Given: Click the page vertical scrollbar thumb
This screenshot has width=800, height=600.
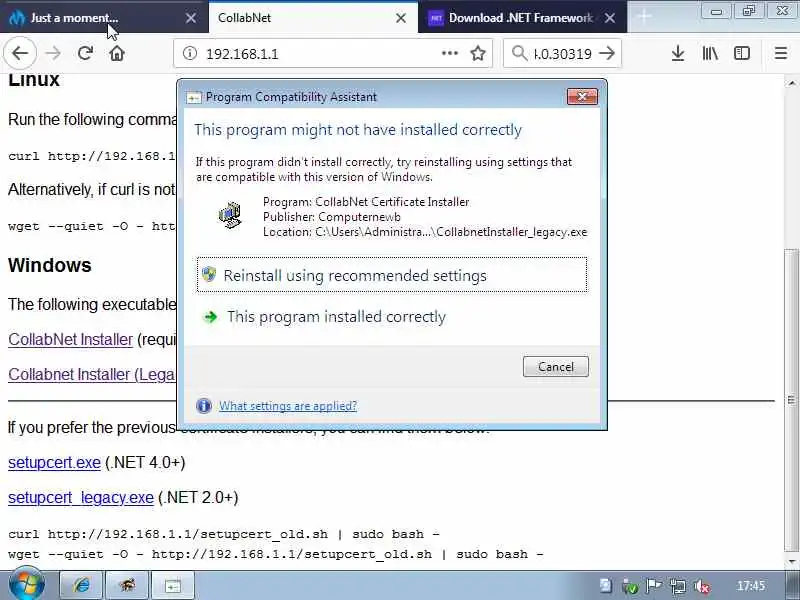Looking at the screenshot, I should click(x=791, y=401).
